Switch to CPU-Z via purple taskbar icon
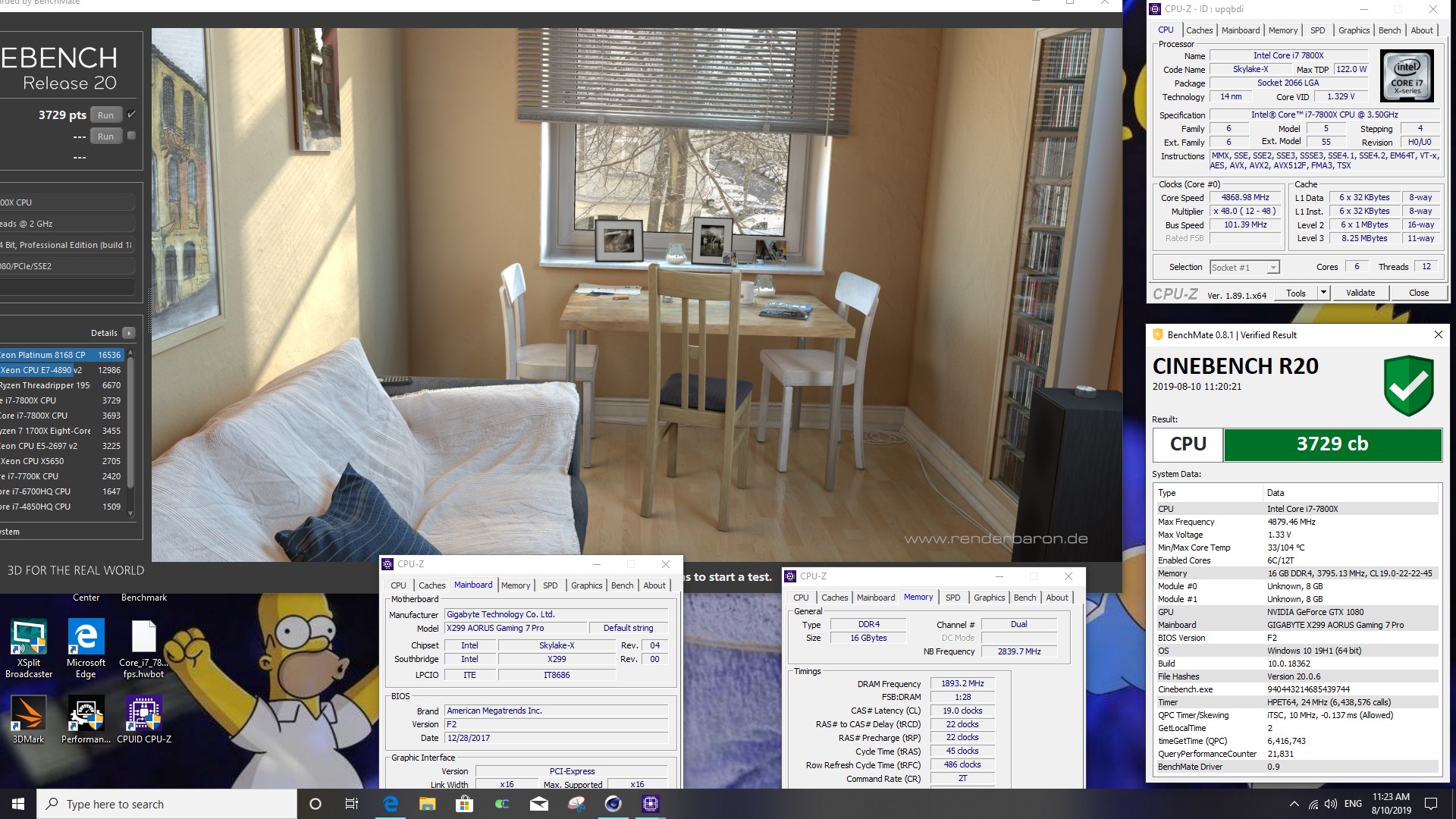 coord(651,804)
